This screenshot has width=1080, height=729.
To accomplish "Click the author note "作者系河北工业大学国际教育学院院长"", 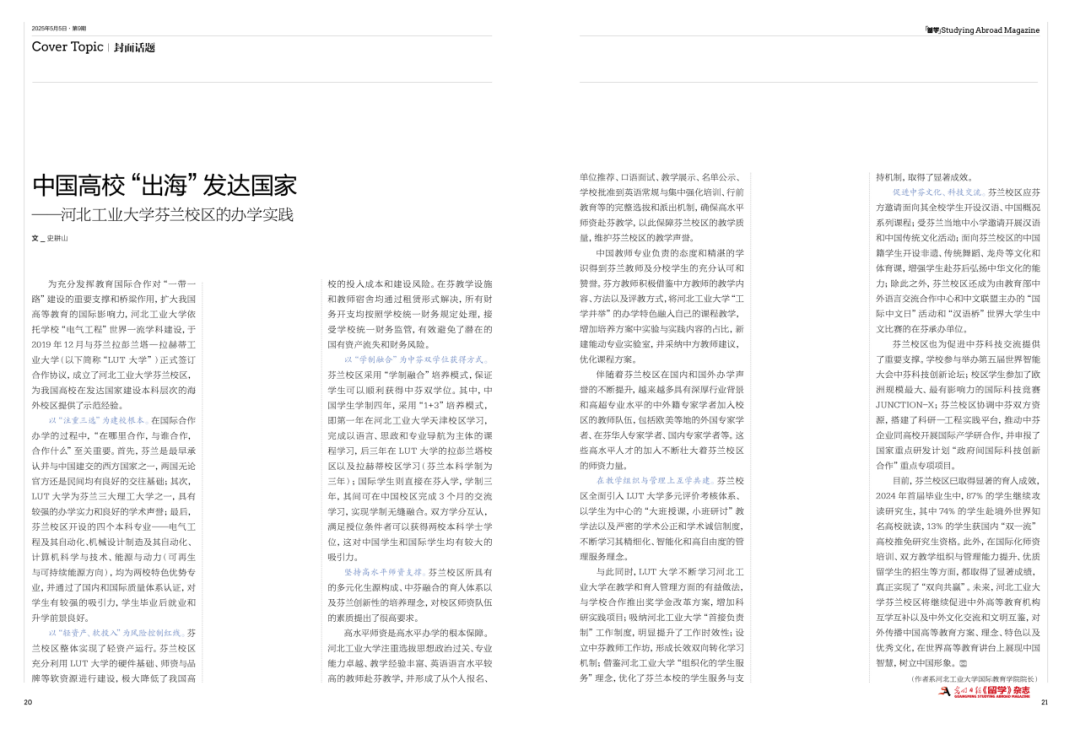I will (974, 679).
